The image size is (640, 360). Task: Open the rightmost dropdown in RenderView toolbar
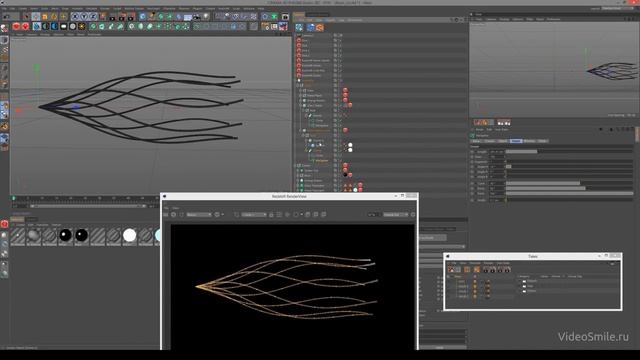point(396,214)
